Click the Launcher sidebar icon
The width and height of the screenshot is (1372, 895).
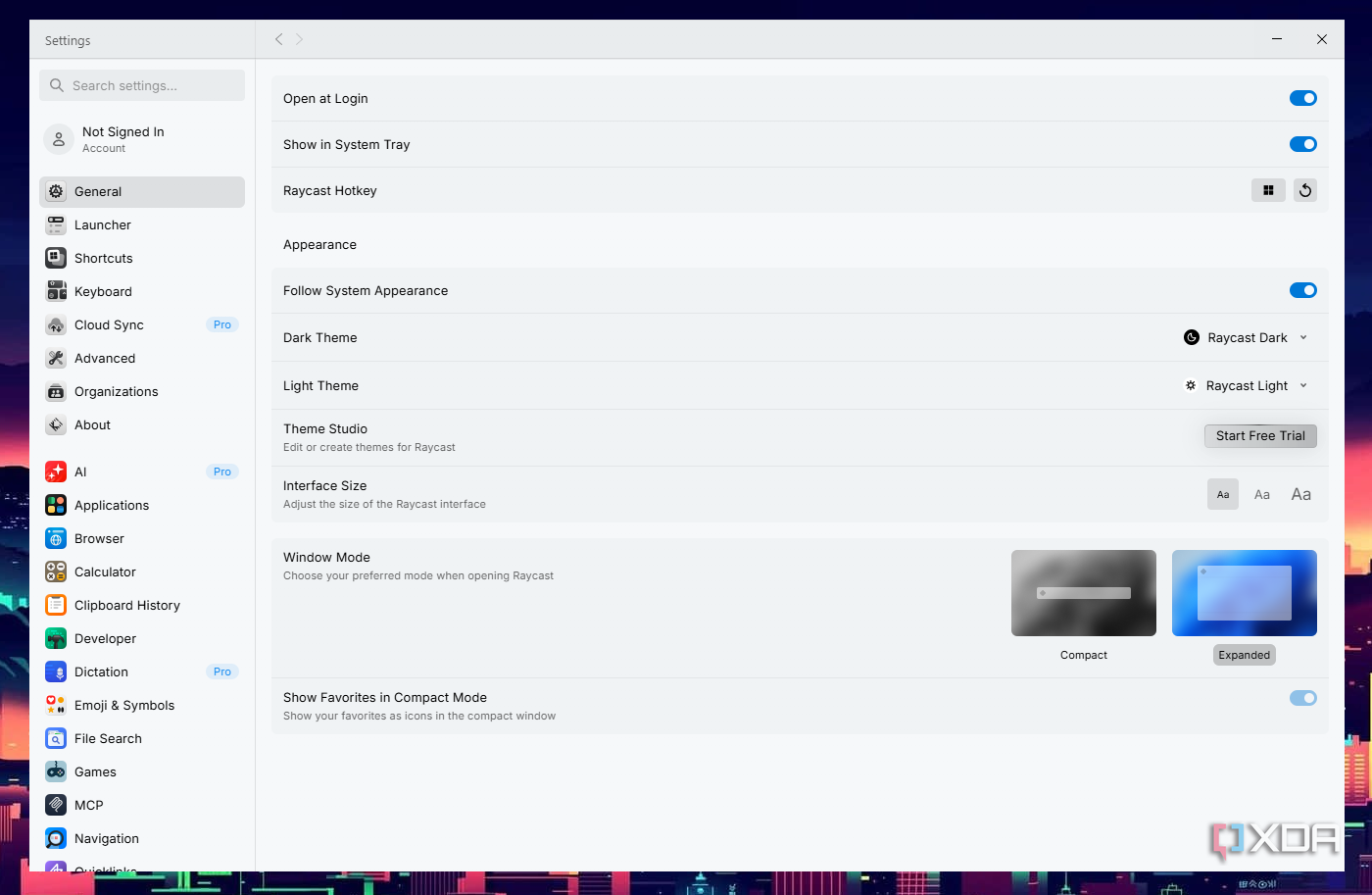(56, 225)
